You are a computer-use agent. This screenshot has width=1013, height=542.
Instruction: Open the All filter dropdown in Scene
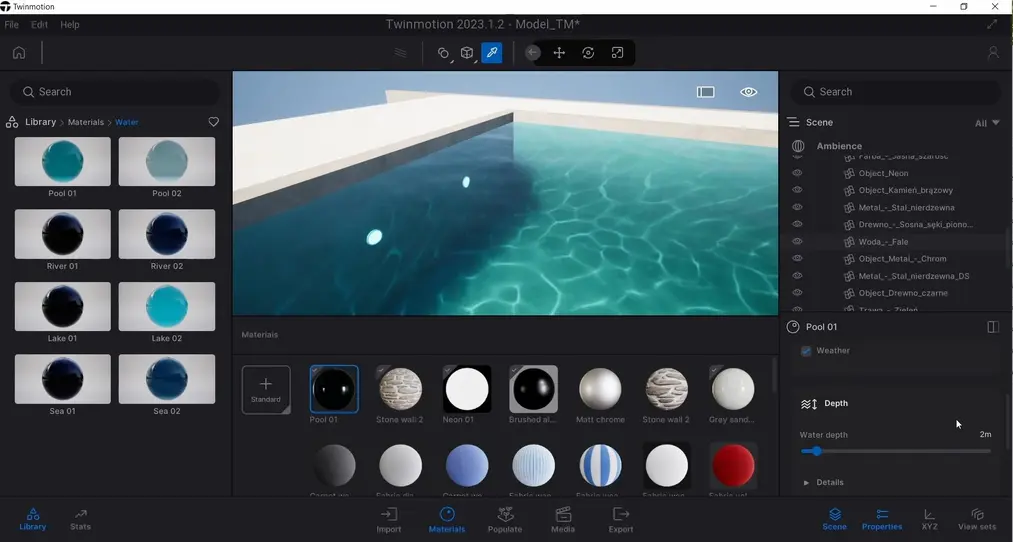pos(986,123)
